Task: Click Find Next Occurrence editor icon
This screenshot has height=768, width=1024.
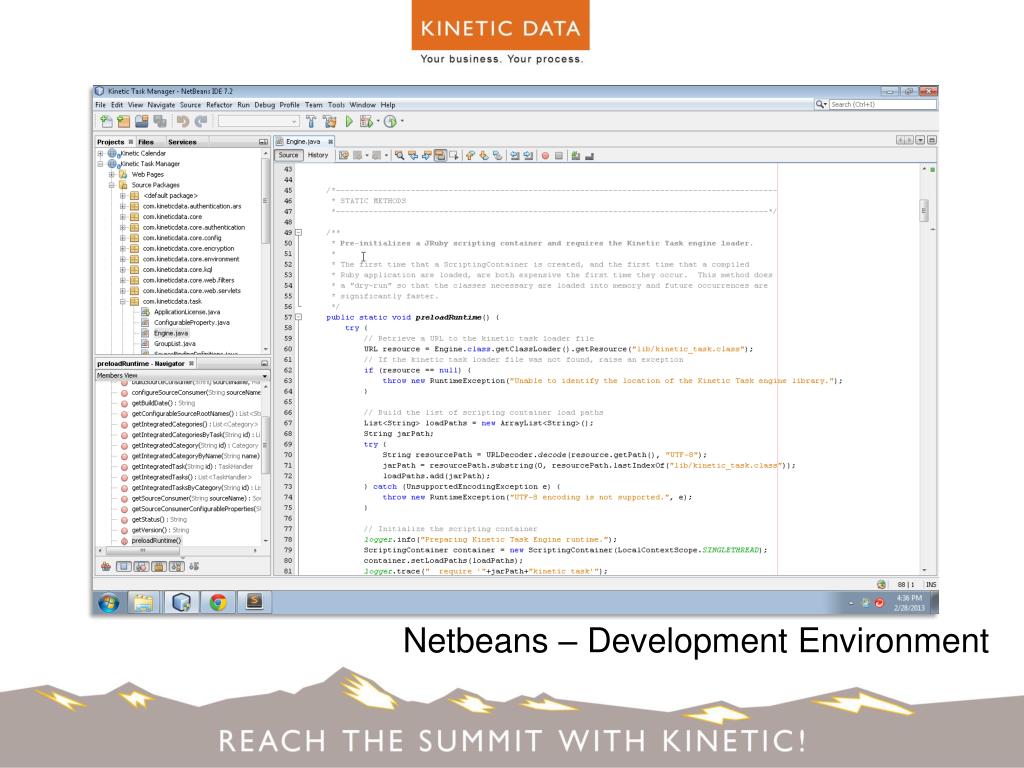Action: click(426, 155)
